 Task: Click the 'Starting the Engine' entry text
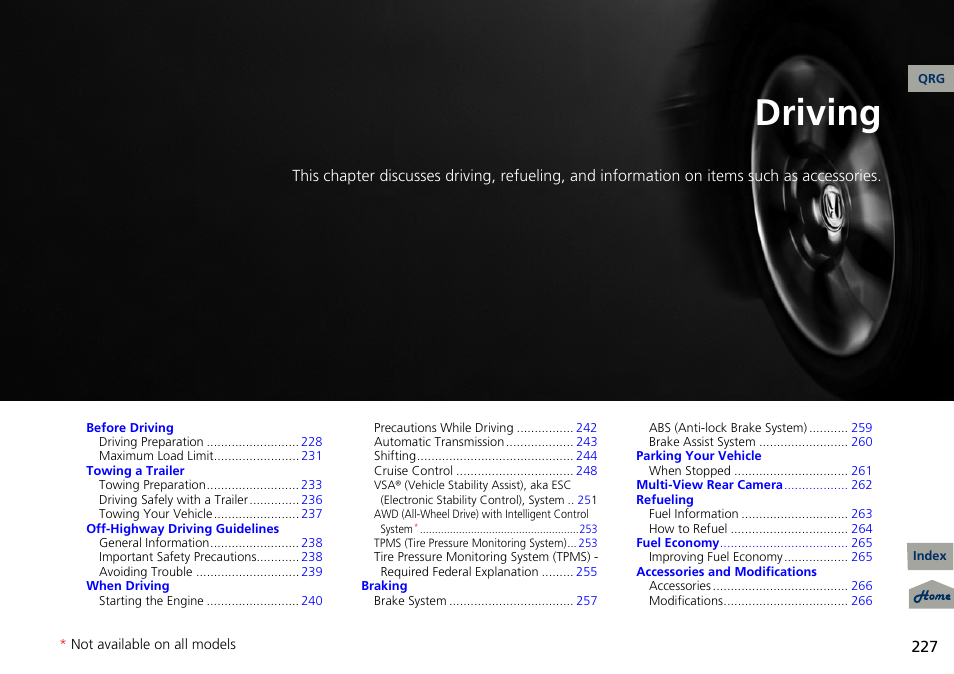151,600
